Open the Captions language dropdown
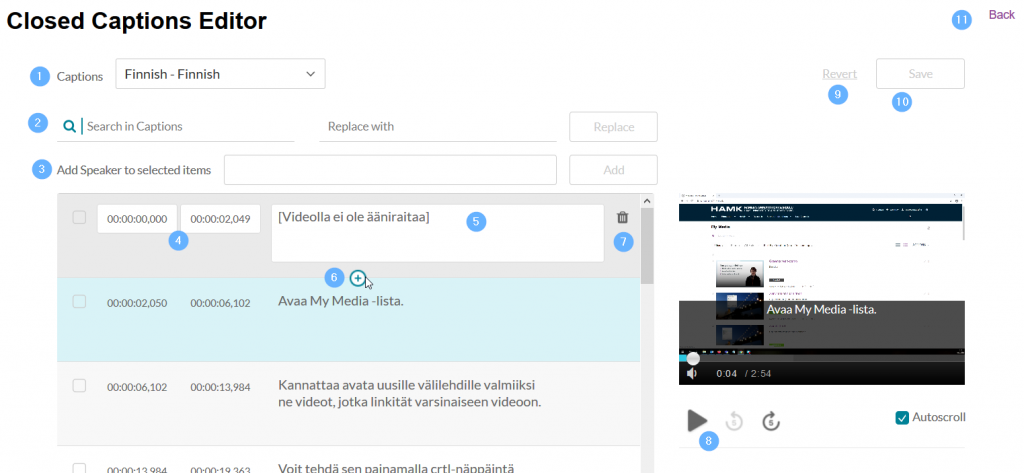 pyautogui.click(x=220, y=74)
